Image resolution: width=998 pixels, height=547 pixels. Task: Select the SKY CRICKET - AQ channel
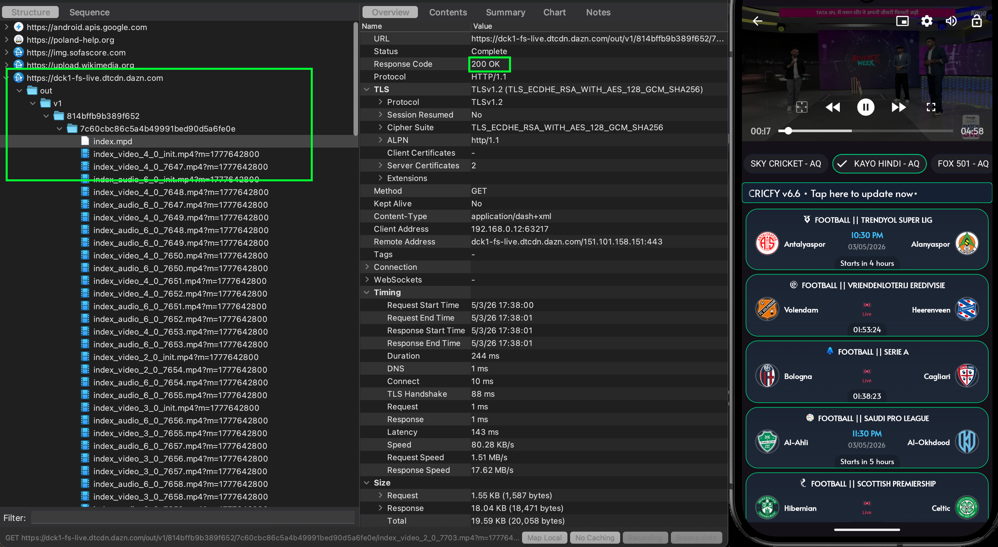click(x=785, y=164)
